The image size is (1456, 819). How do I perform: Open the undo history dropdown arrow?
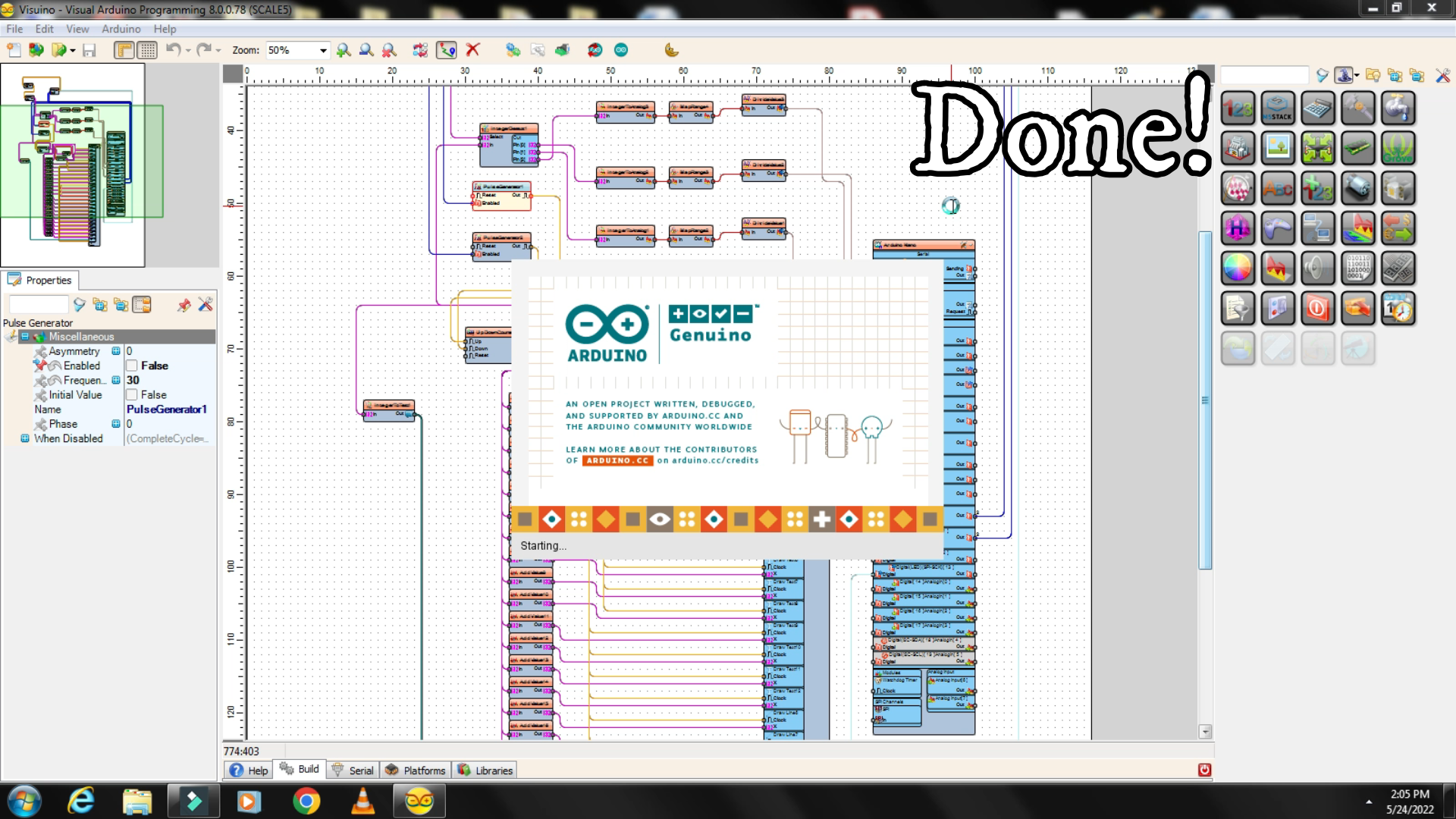[188, 51]
